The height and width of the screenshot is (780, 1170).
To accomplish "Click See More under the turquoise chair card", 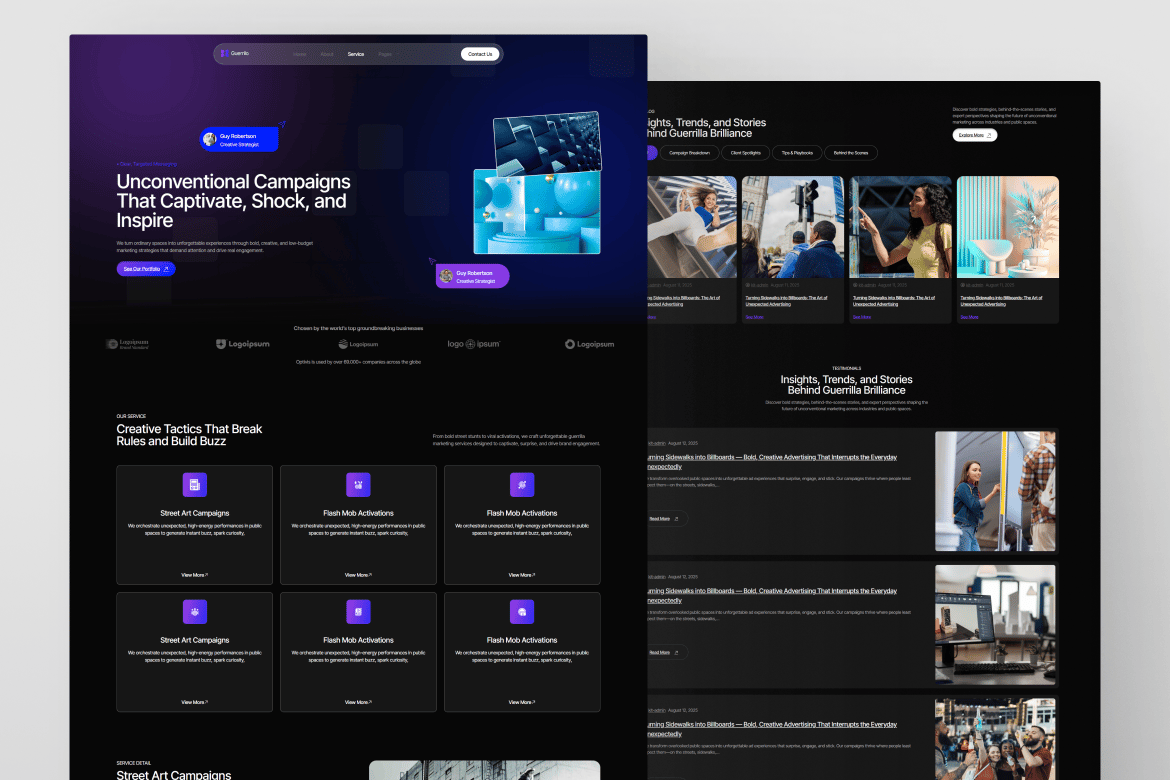I will click(x=969, y=317).
